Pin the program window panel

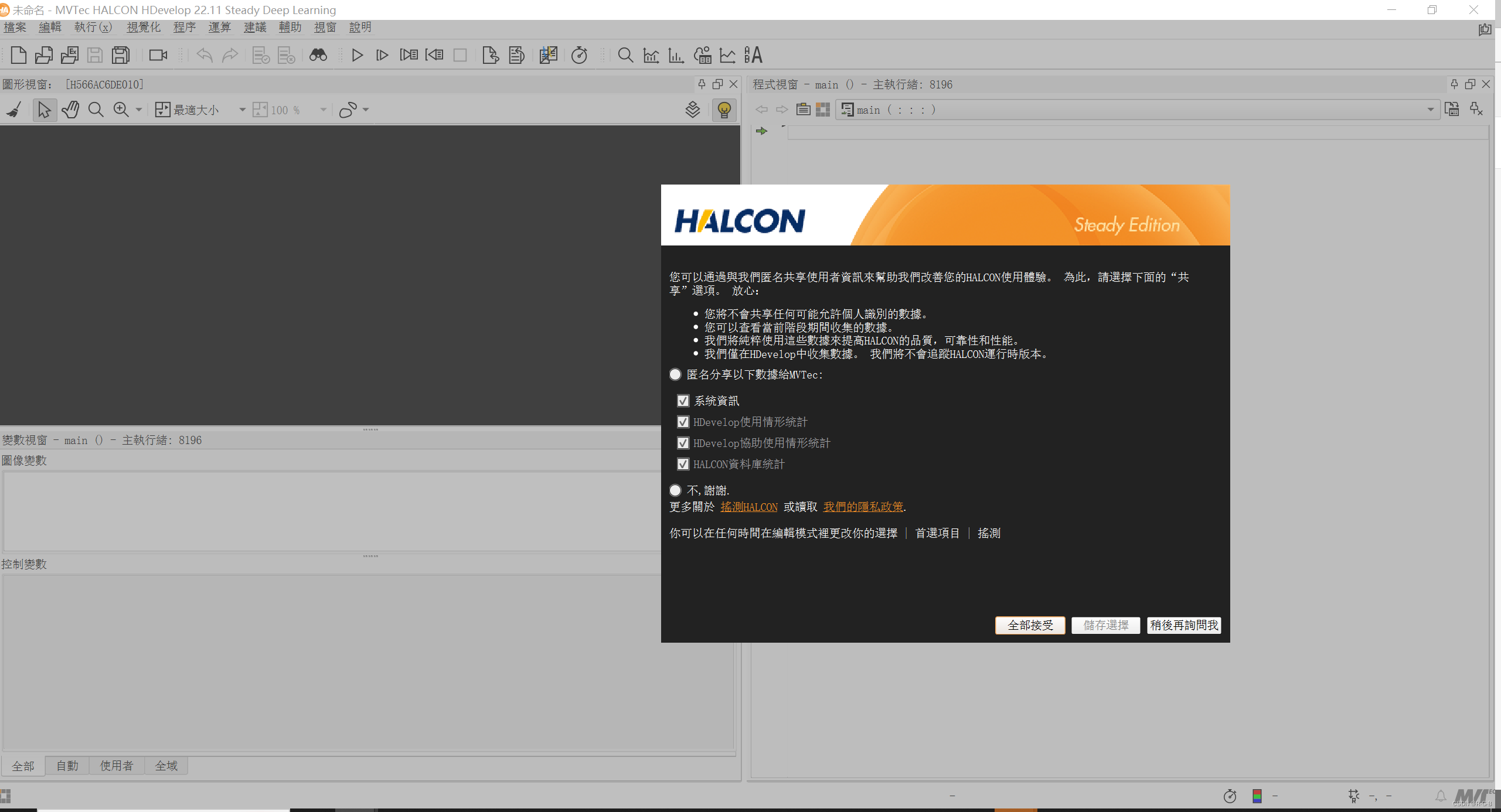point(1454,84)
